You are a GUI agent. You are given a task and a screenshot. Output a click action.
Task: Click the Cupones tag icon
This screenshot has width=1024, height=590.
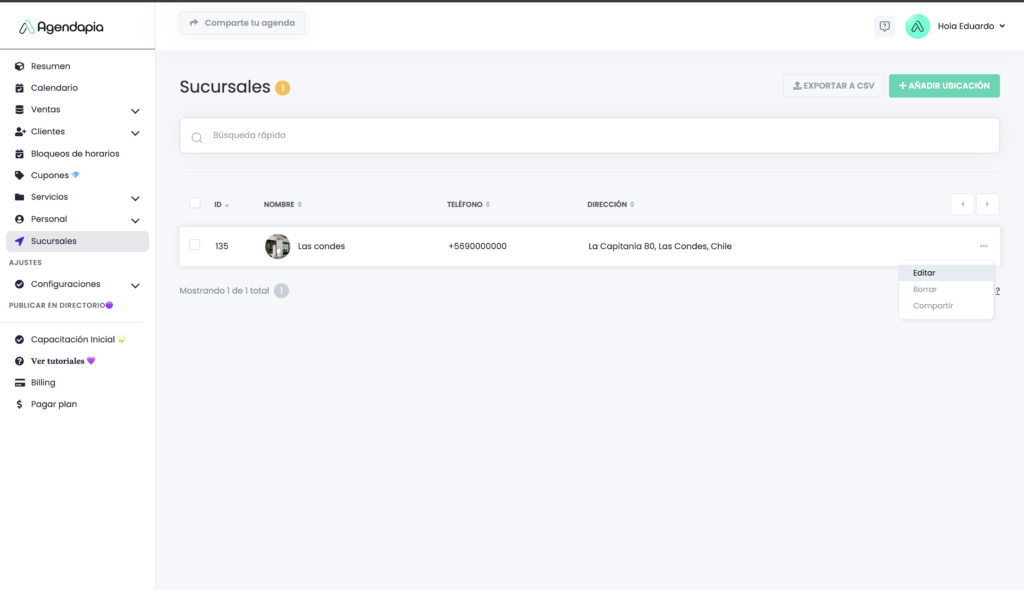tap(19, 175)
